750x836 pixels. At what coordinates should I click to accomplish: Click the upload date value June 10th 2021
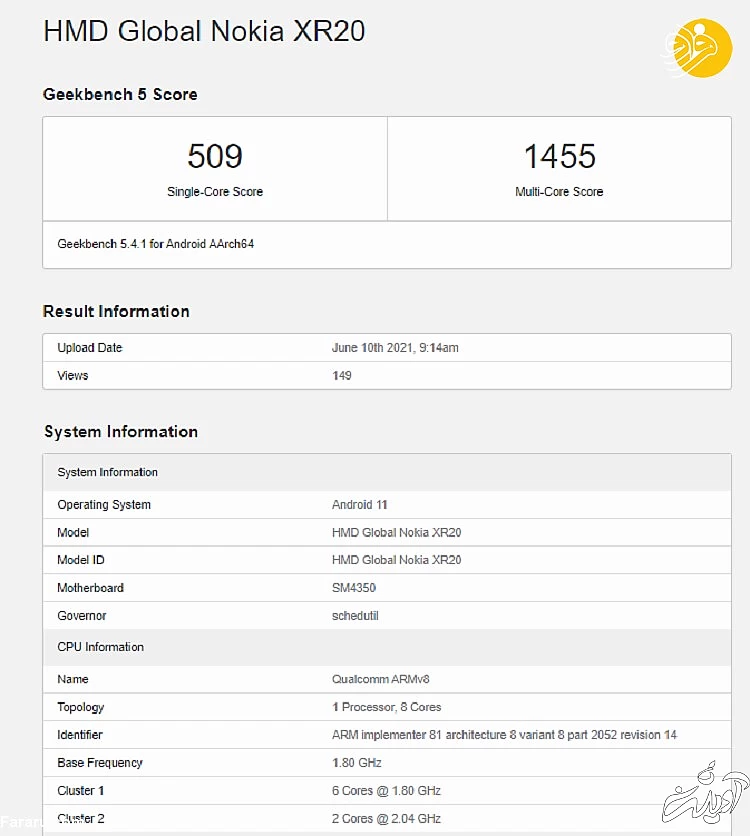tap(395, 348)
